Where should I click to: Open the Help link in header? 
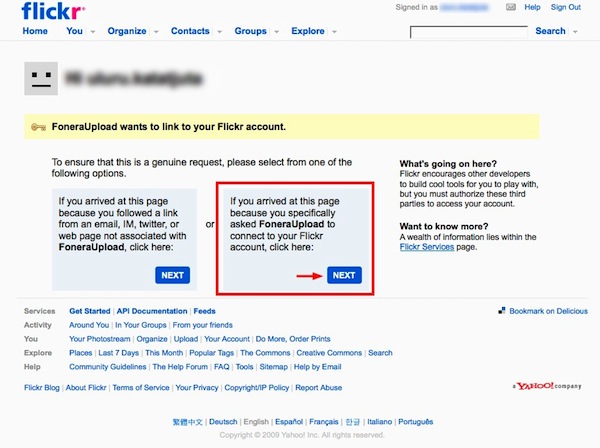tap(532, 7)
